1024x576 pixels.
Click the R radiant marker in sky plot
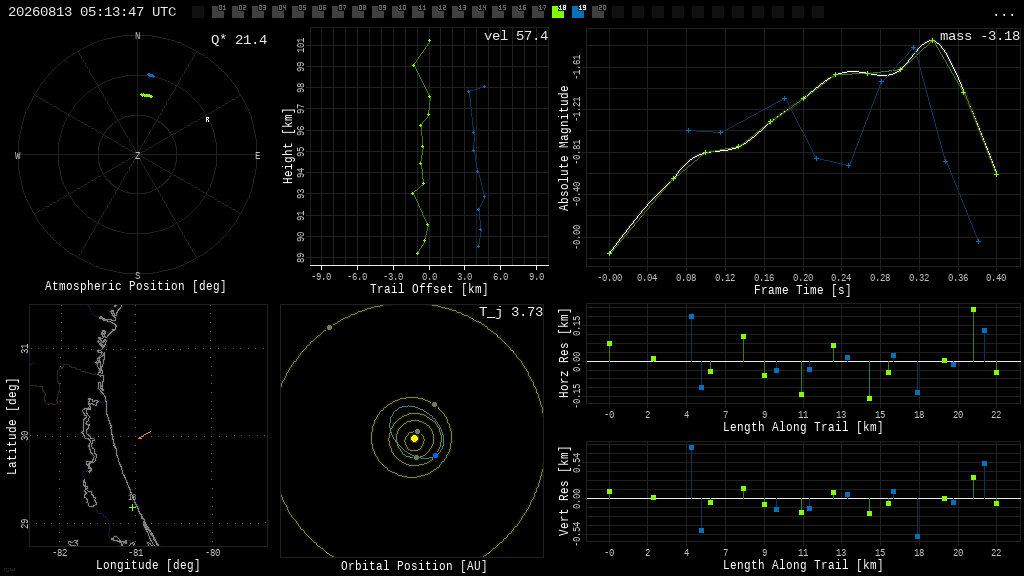click(x=208, y=120)
